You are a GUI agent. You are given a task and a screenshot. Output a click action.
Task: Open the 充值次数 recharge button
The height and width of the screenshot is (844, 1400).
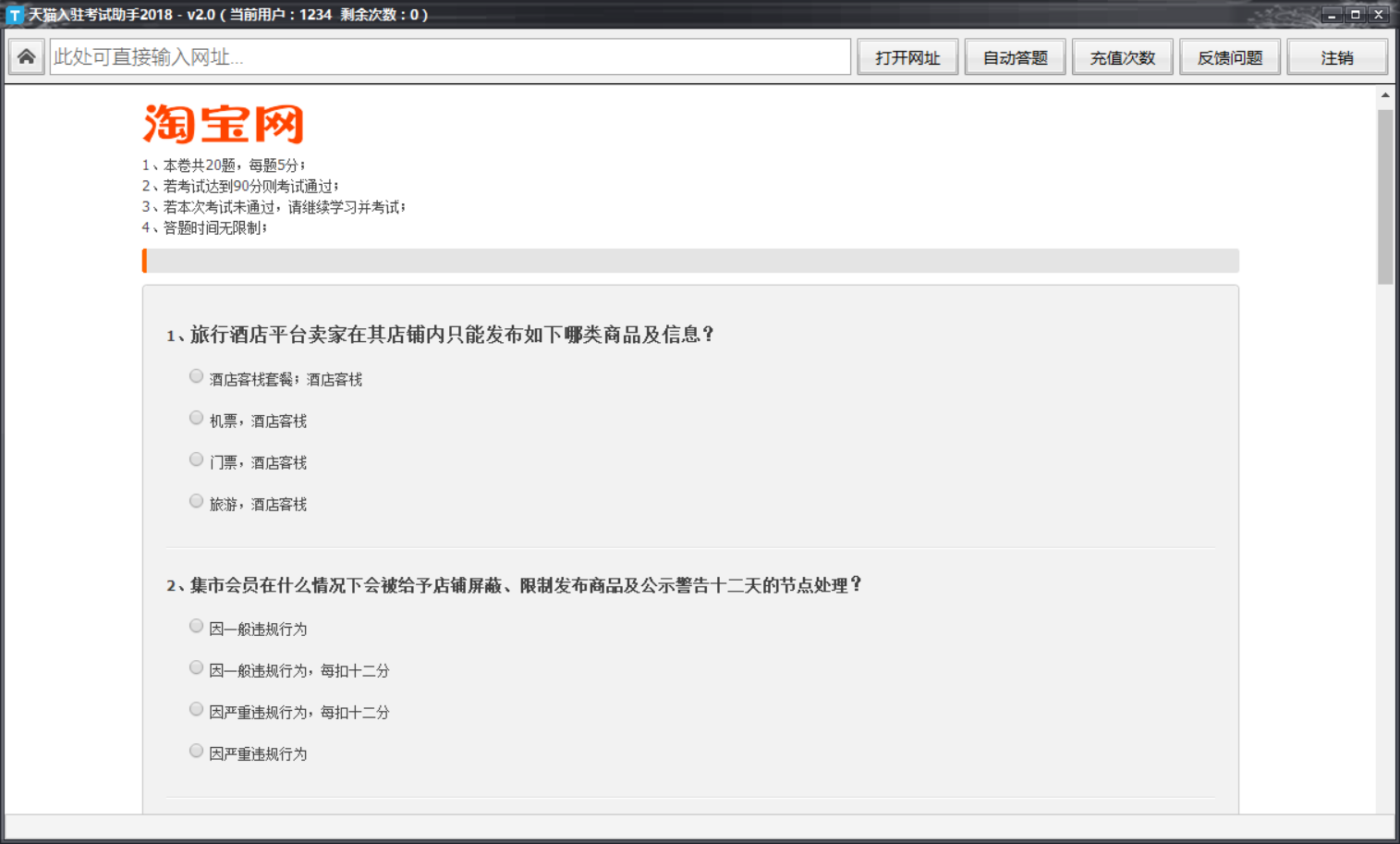pyautogui.click(x=1122, y=57)
